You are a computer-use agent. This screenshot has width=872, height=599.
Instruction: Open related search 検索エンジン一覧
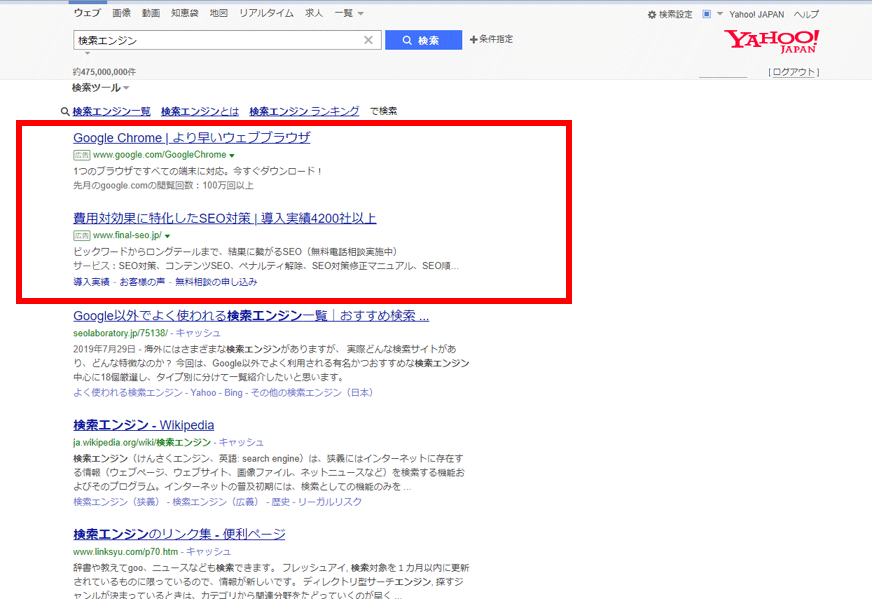(x=111, y=111)
